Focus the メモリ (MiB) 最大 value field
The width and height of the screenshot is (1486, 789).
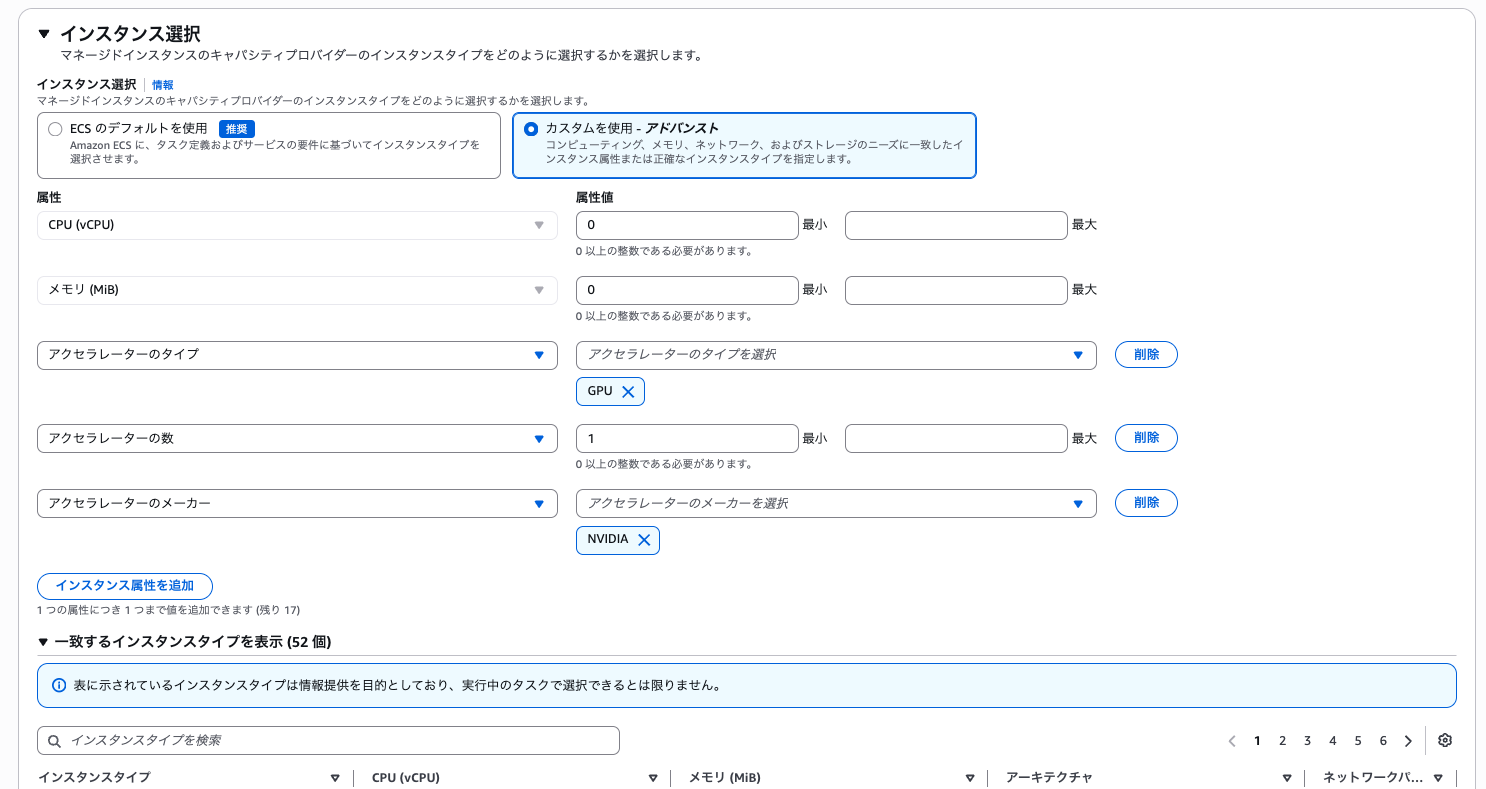click(957, 290)
